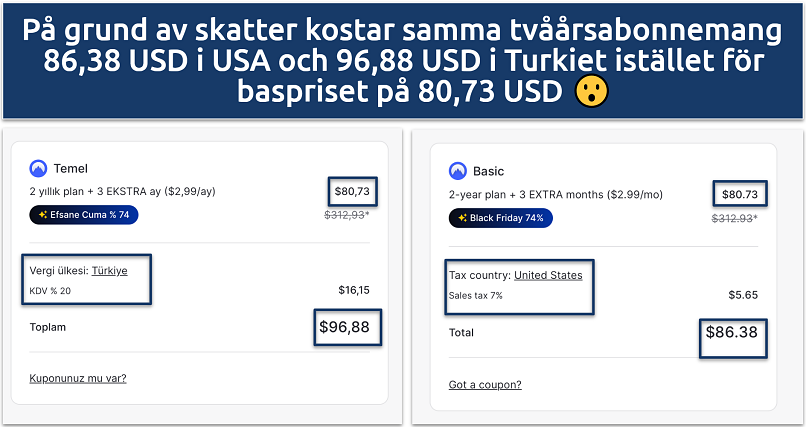Open the Türkiye tax country link
Image resolution: width=806 pixels, height=427 pixels.
coord(109,270)
